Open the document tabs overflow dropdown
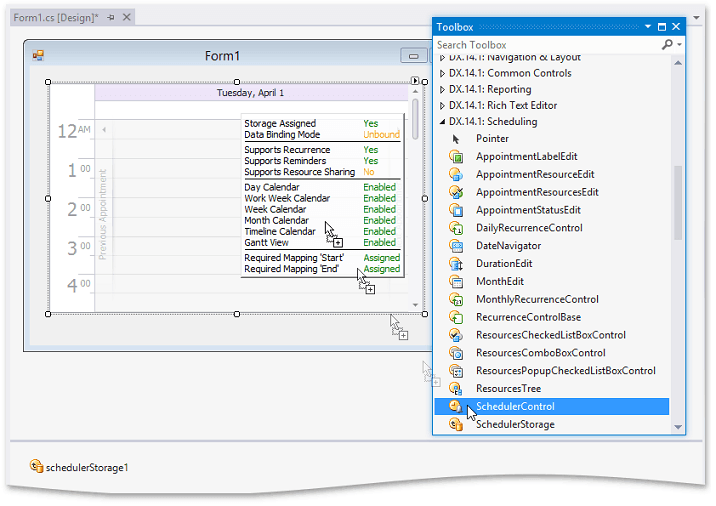This screenshot has height=506, width=716. click(696, 18)
